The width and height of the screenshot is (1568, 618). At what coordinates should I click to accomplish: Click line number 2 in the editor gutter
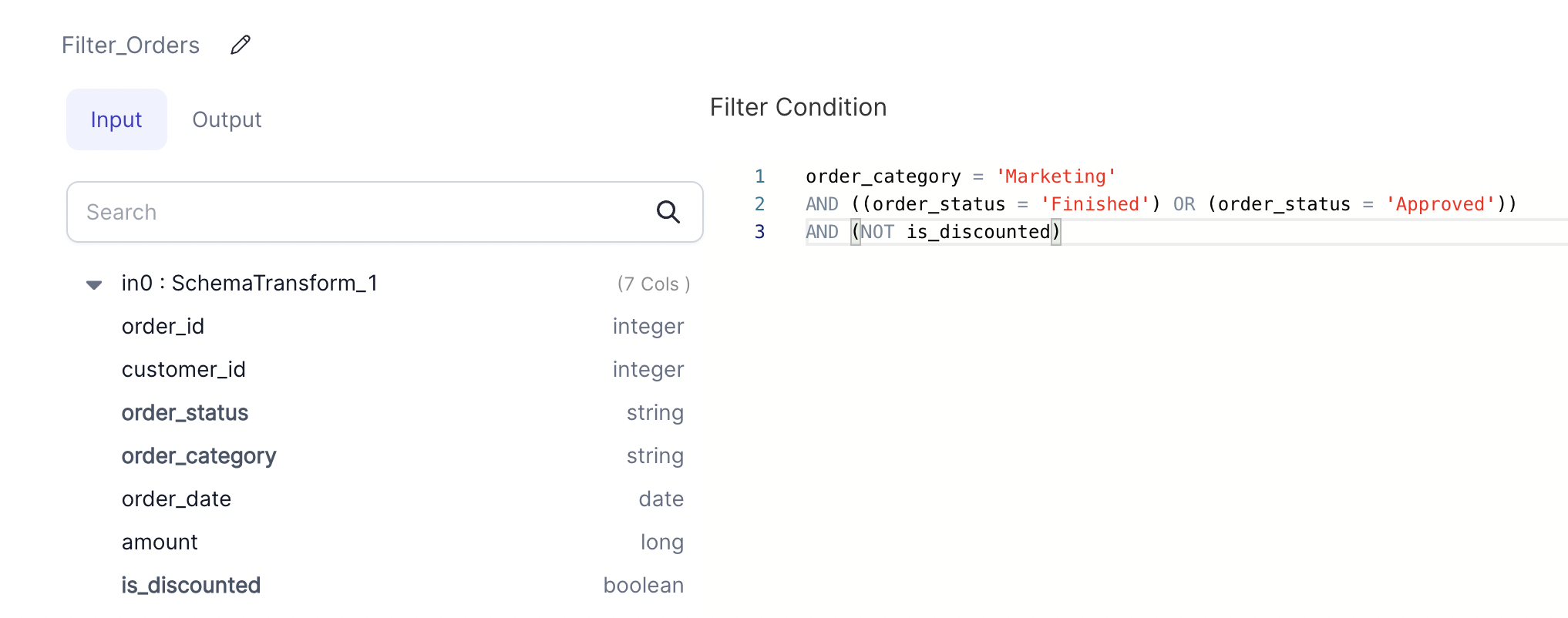click(x=759, y=204)
